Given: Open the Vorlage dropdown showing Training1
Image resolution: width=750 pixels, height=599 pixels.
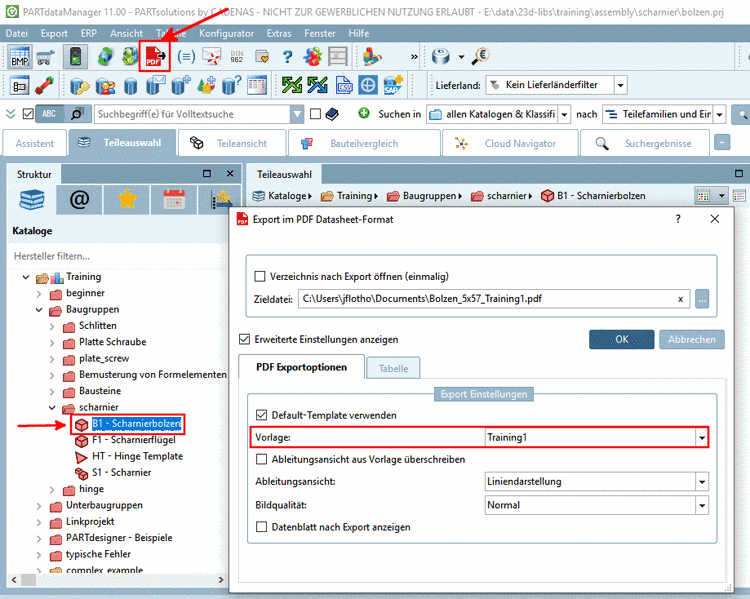Looking at the screenshot, I should [702, 438].
